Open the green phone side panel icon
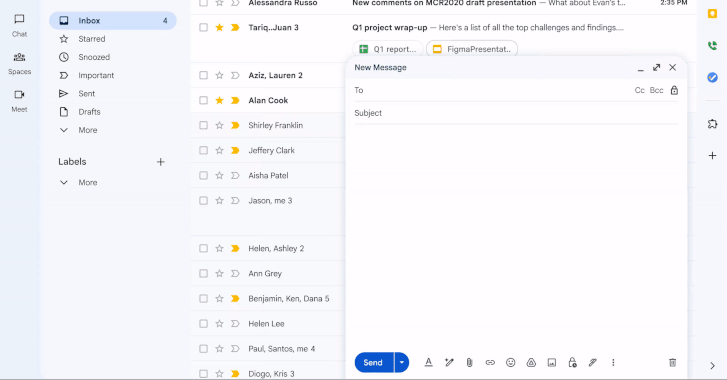This screenshot has height=380, width=727. (712, 45)
